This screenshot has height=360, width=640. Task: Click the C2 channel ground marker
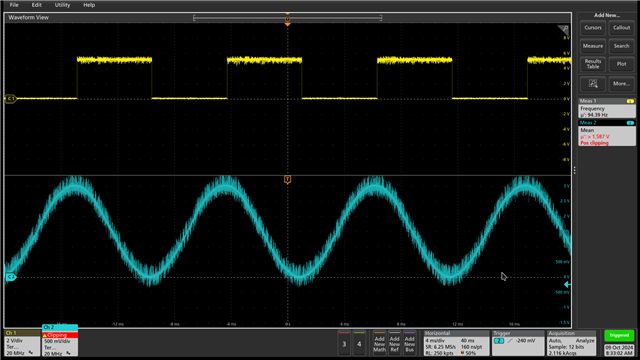tap(10, 277)
